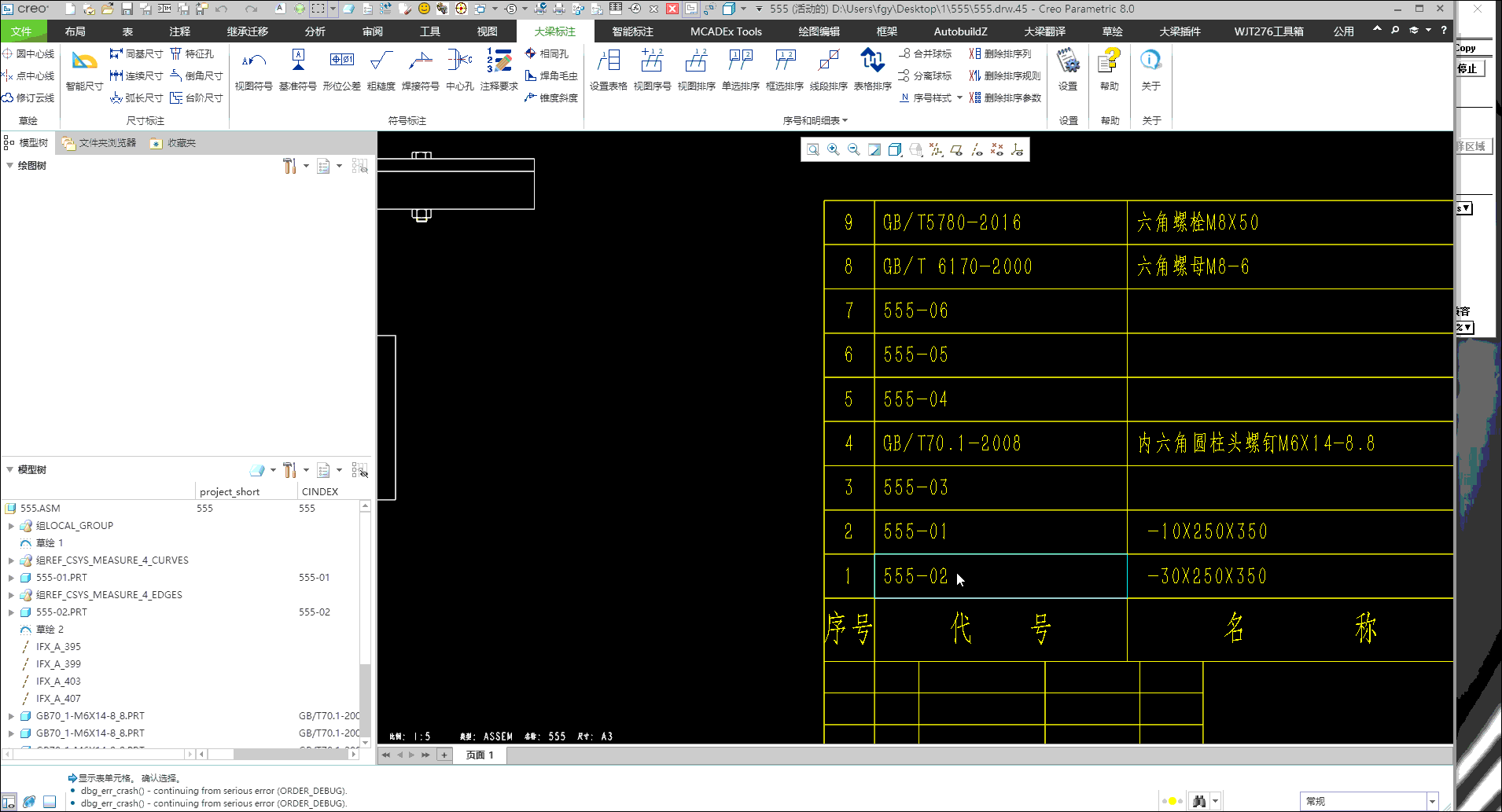Click the 视图排序 view sorting tool
Viewport: 1502px width, 812px height.
pos(697,70)
